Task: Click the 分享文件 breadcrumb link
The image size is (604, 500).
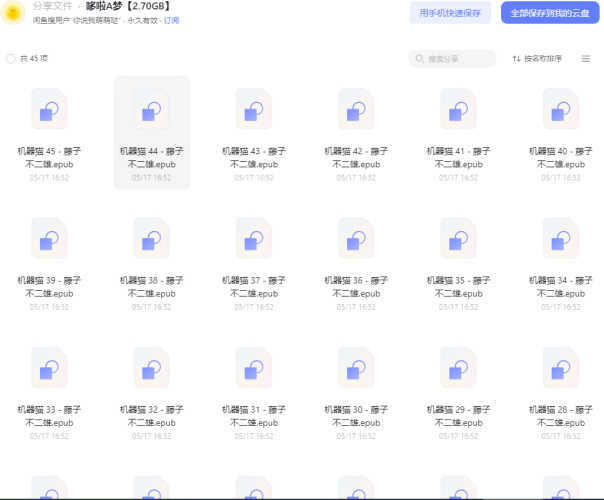Action: pyautogui.click(x=53, y=6)
